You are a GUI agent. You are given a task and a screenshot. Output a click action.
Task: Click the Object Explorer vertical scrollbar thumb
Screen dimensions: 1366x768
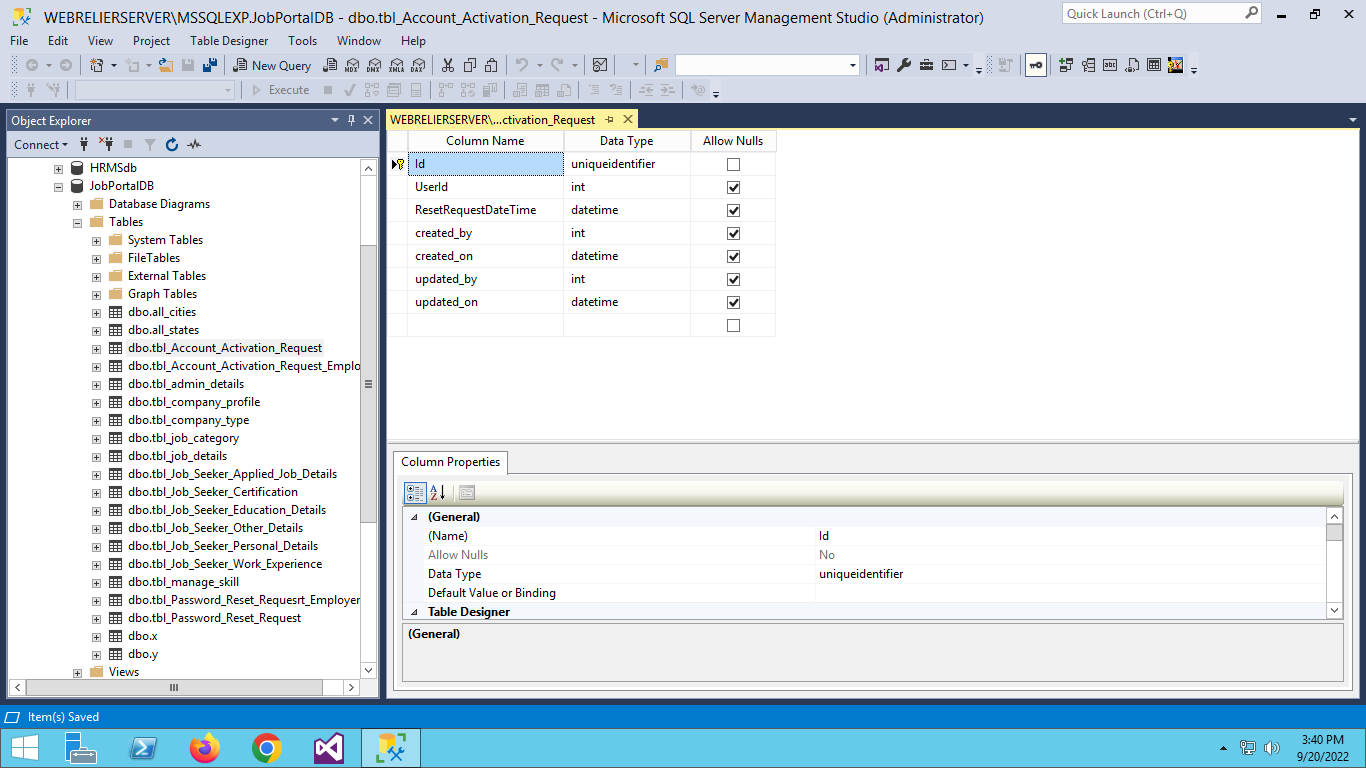pos(368,384)
